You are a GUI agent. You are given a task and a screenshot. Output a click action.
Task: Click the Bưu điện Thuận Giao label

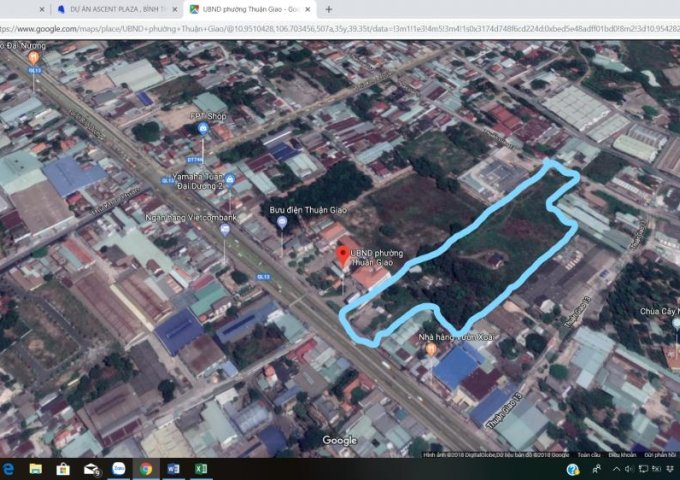(308, 210)
